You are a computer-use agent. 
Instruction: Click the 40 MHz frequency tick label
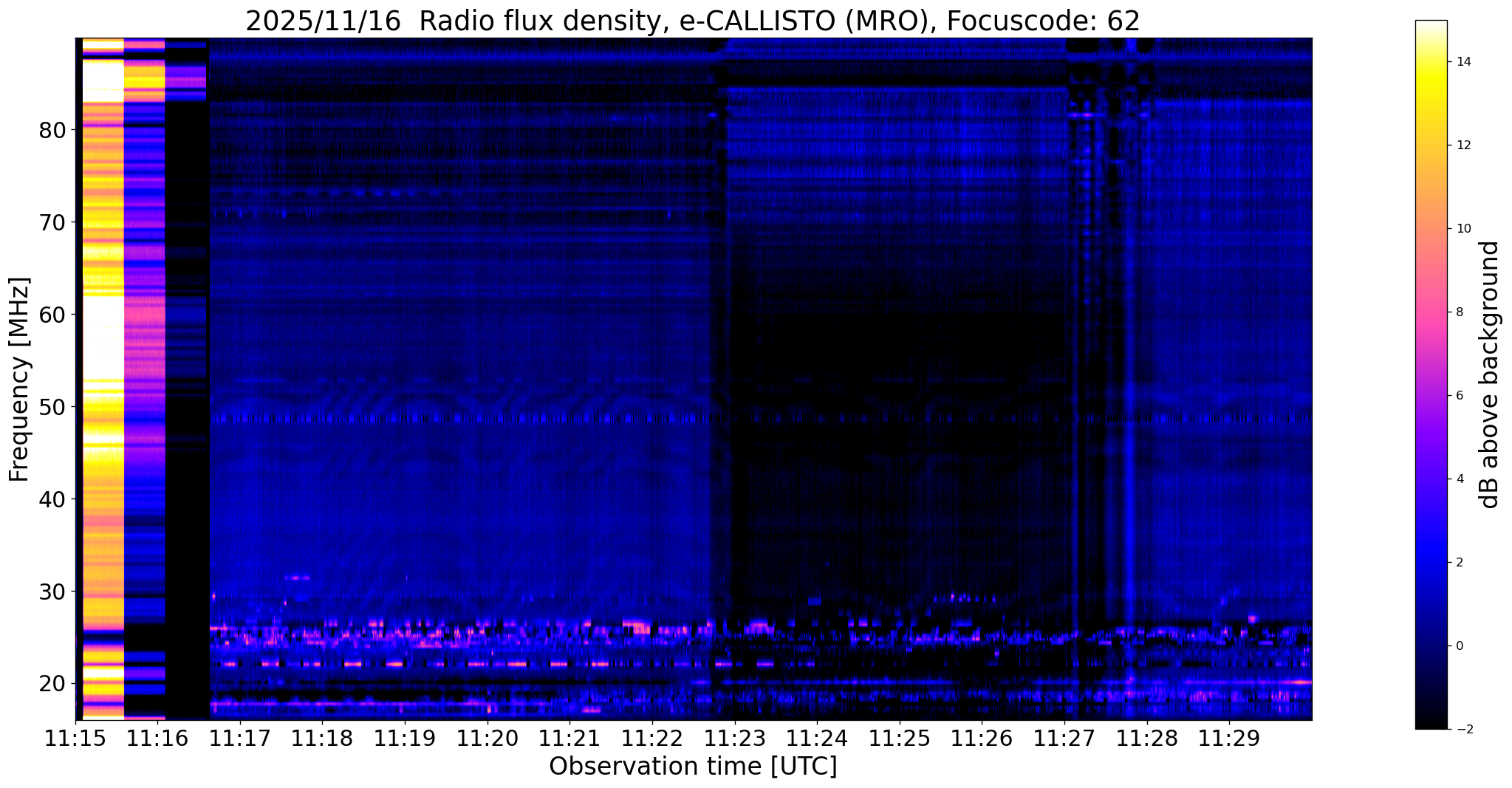point(52,499)
